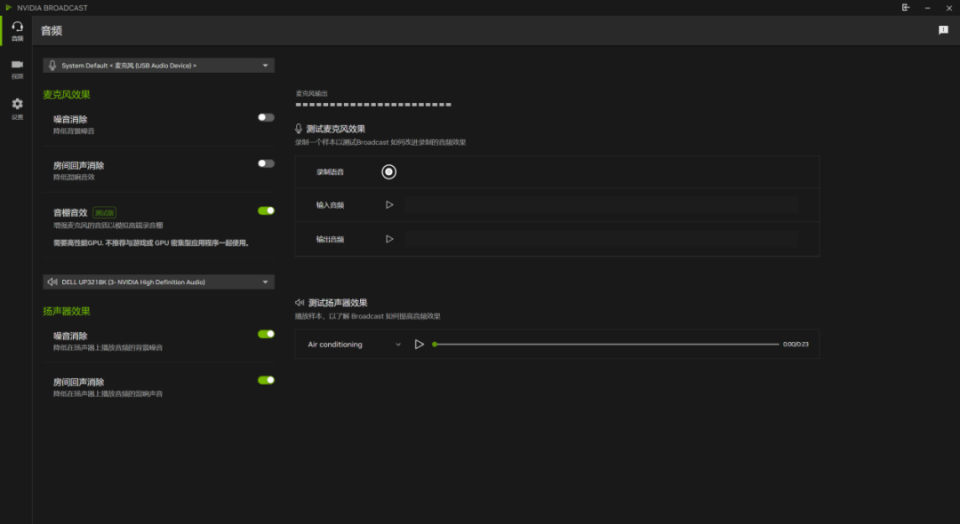The width and height of the screenshot is (960, 524).
Task: Click the 测试版 badge next to 音棚音效
Action: pos(104,212)
